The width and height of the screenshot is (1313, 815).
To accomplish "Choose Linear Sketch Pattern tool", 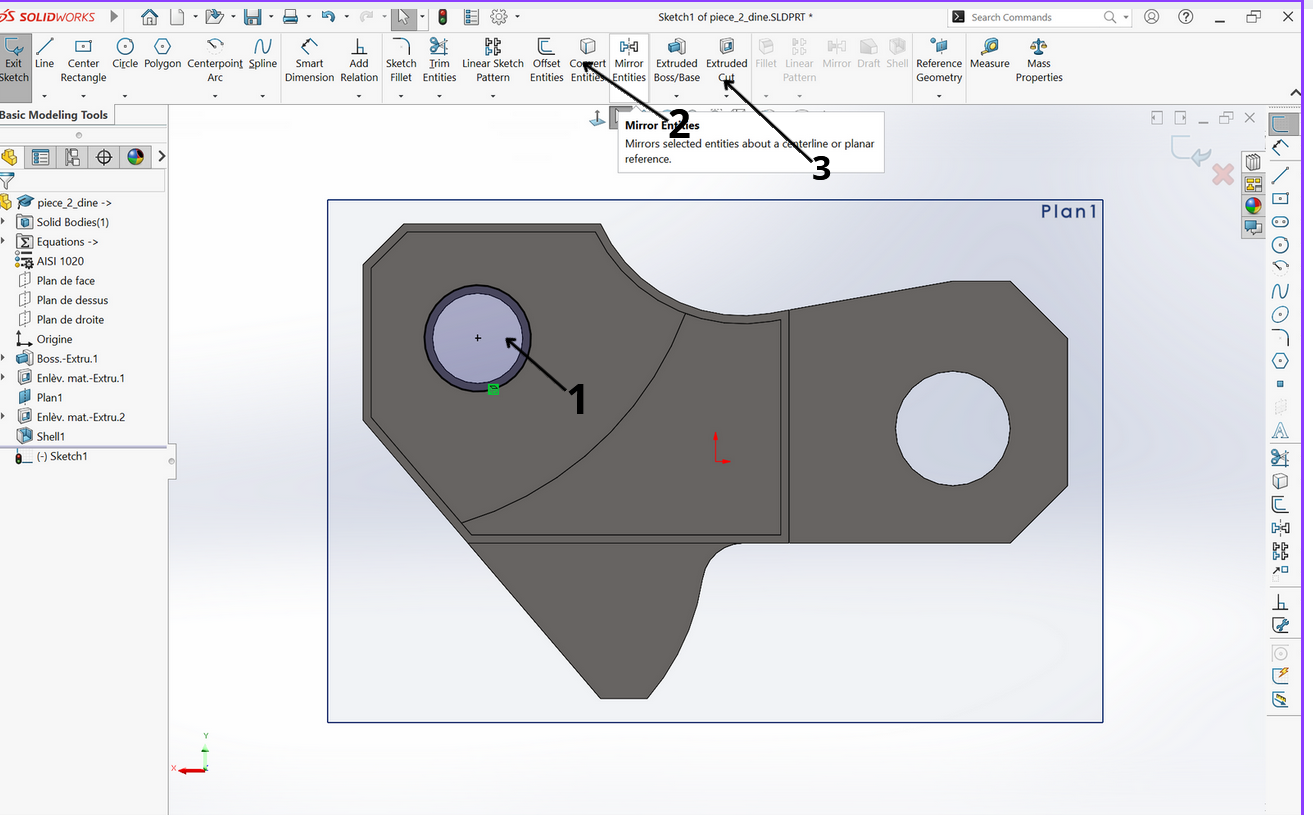I will (x=493, y=60).
